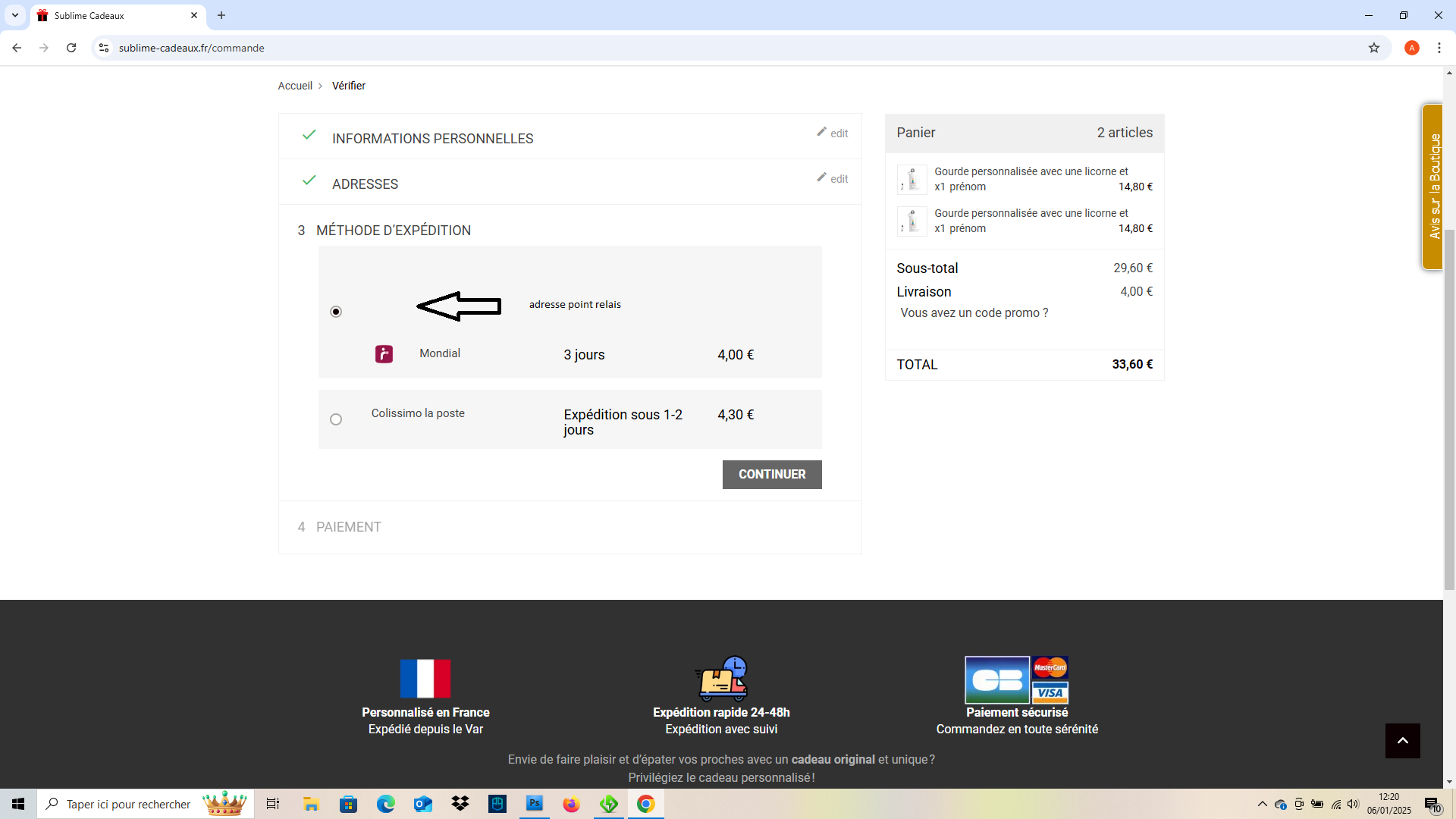Select the Mondial point relais radio button
Image resolution: width=1456 pixels, height=819 pixels.
336,312
